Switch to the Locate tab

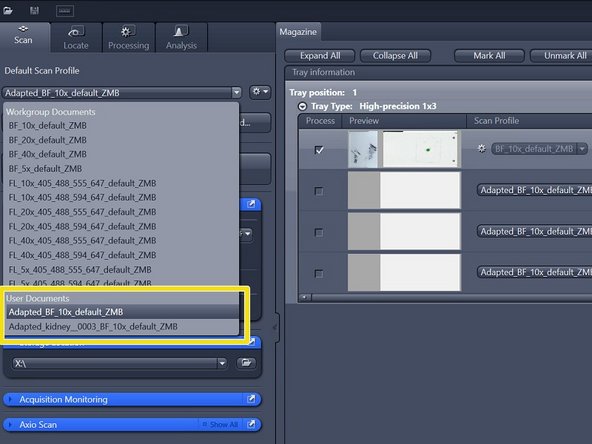coord(76,38)
